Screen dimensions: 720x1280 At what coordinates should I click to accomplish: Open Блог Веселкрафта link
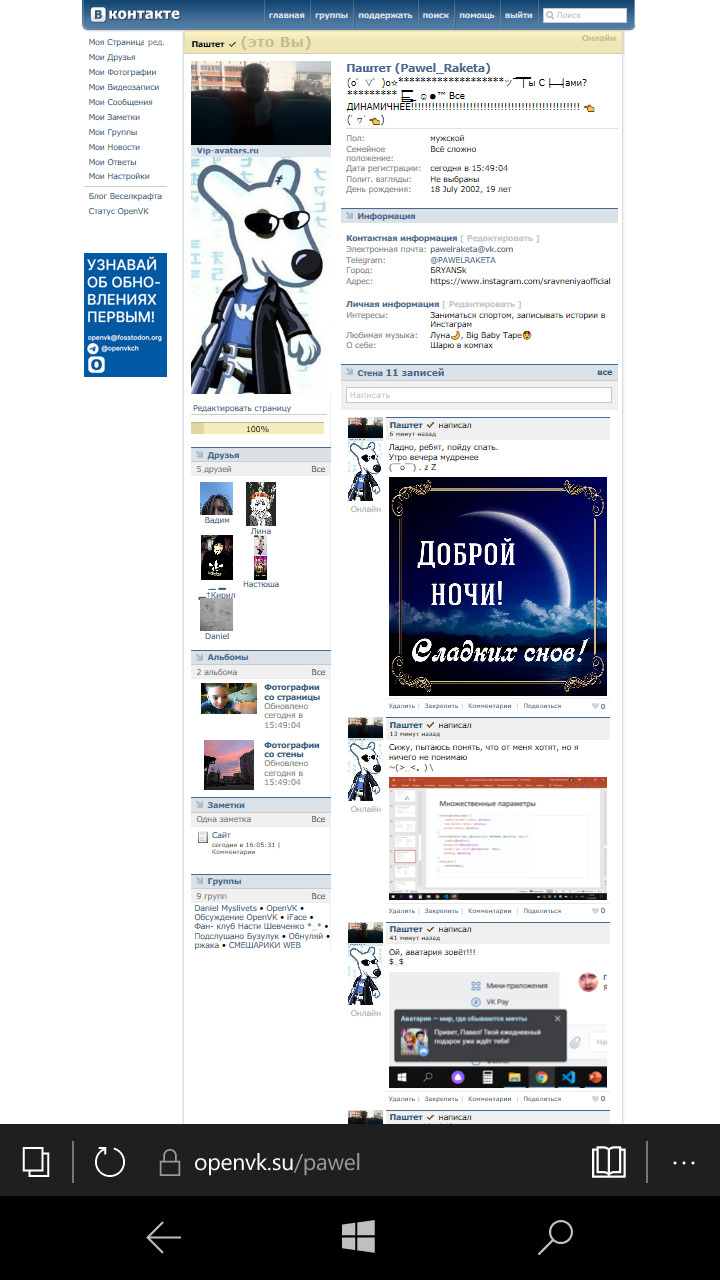tap(125, 196)
